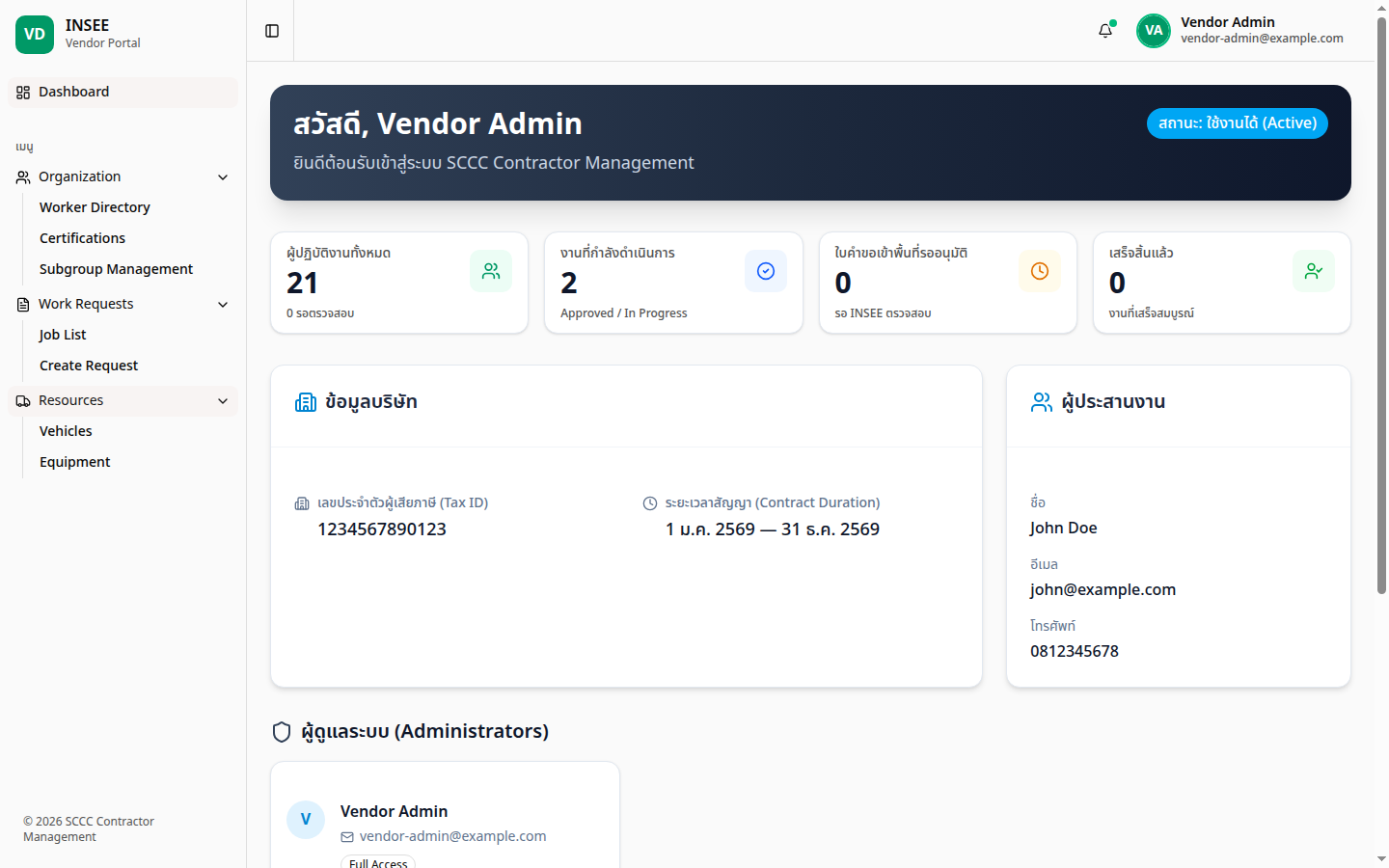Image resolution: width=1389 pixels, height=868 pixels.
Task: Click the small building icon next to Tax ID
Action: click(x=302, y=503)
